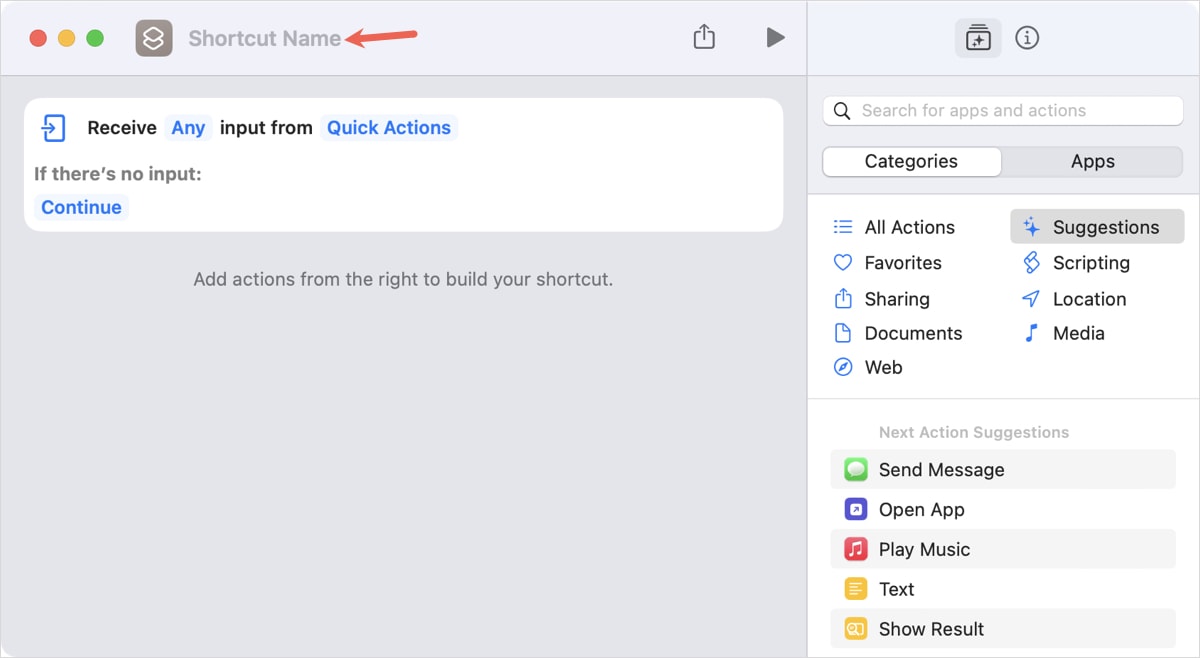Select the All Actions category
This screenshot has height=658, width=1200.
coord(908,227)
